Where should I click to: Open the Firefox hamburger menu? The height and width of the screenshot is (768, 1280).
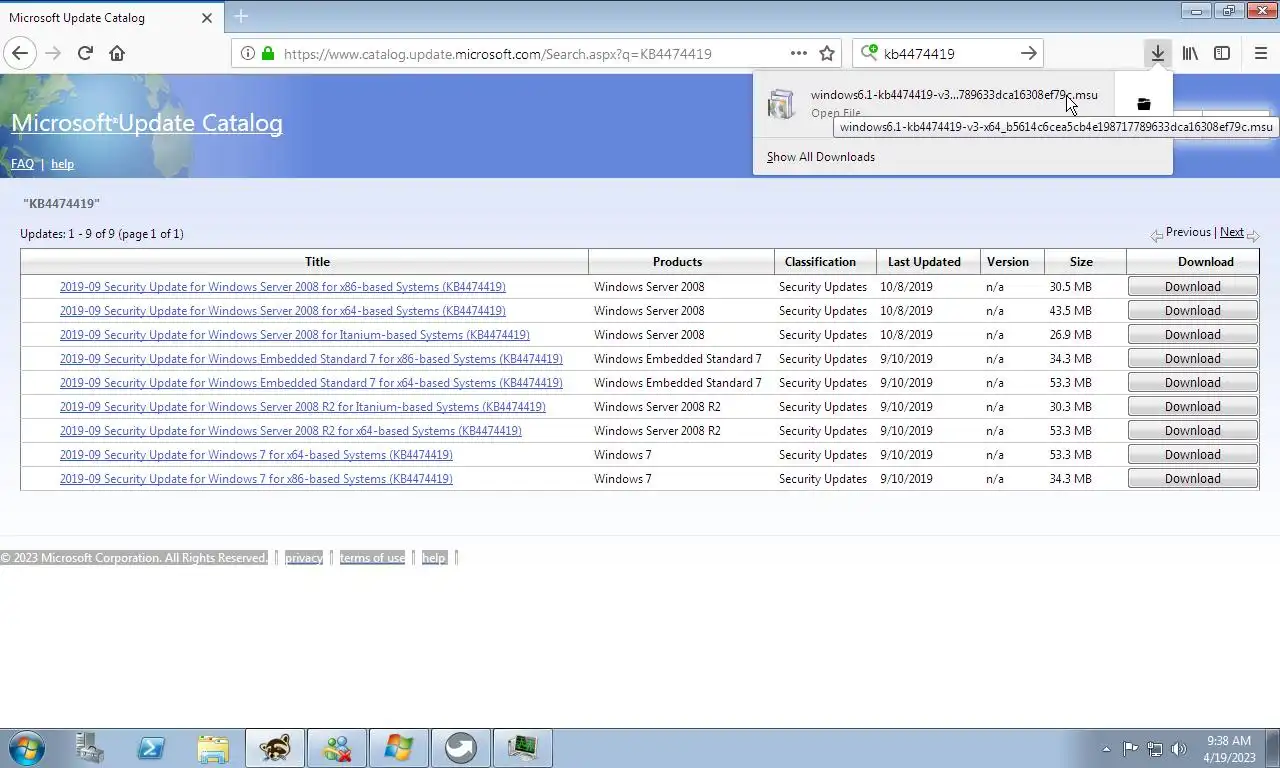[x=1260, y=53]
